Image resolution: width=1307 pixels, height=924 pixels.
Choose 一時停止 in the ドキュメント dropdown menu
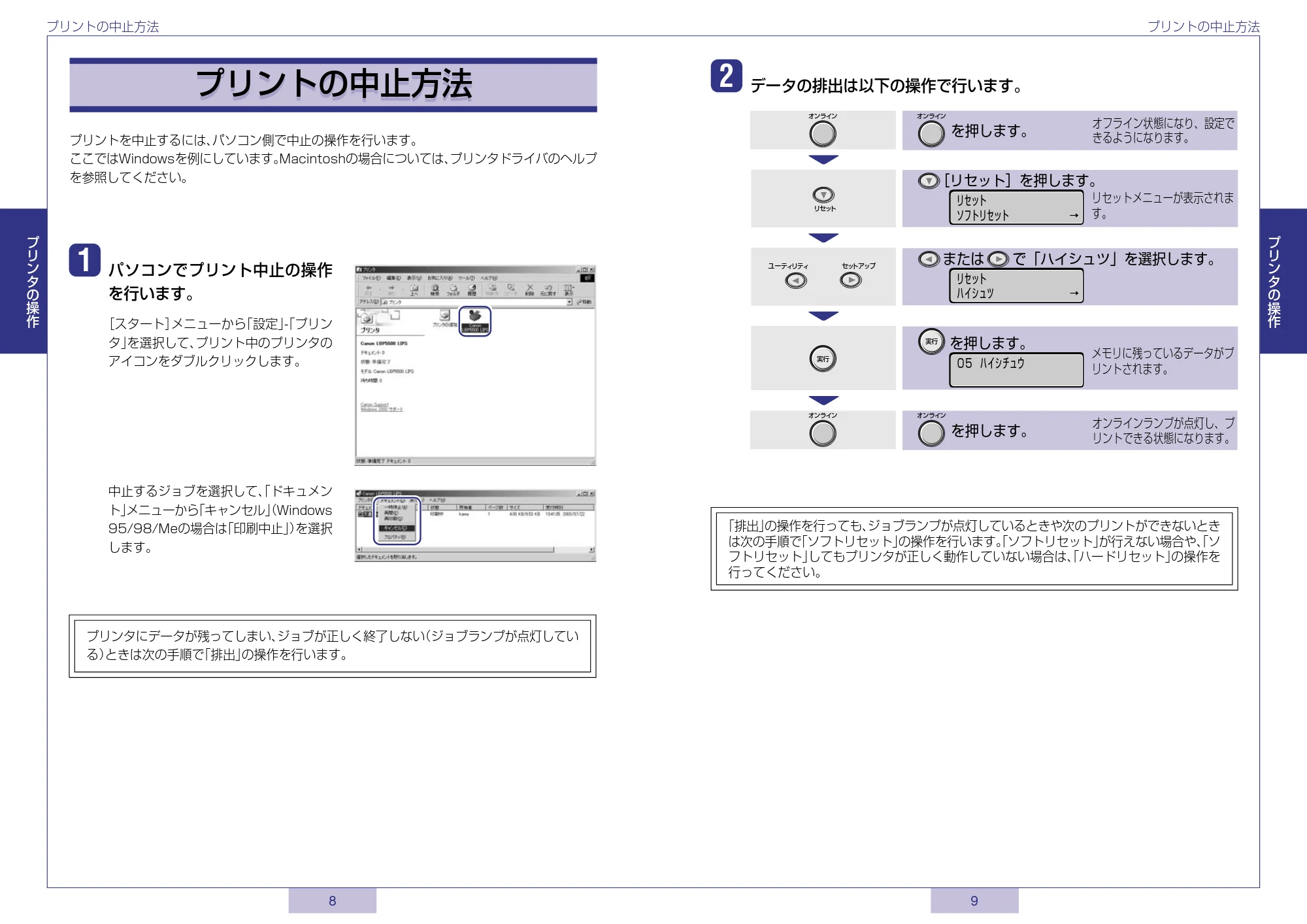point(395,507)
